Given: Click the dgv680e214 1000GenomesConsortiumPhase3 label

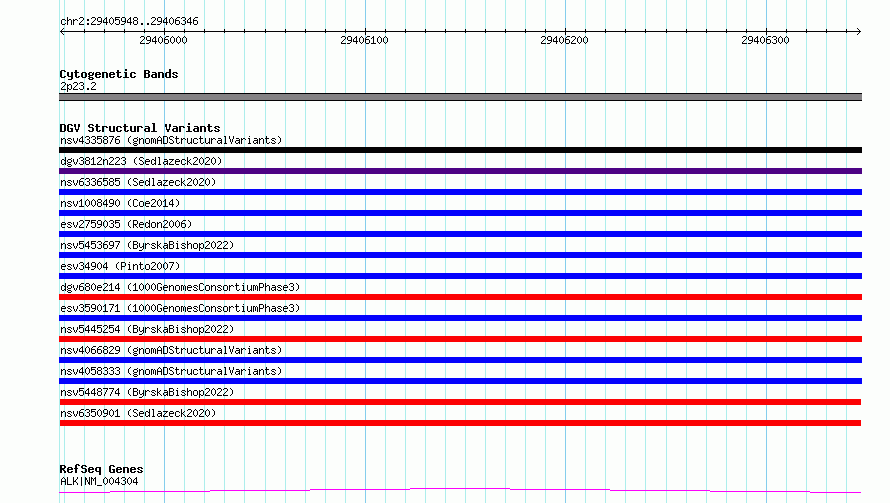Looking at the screenshot, I should click(x=180, y=287).
